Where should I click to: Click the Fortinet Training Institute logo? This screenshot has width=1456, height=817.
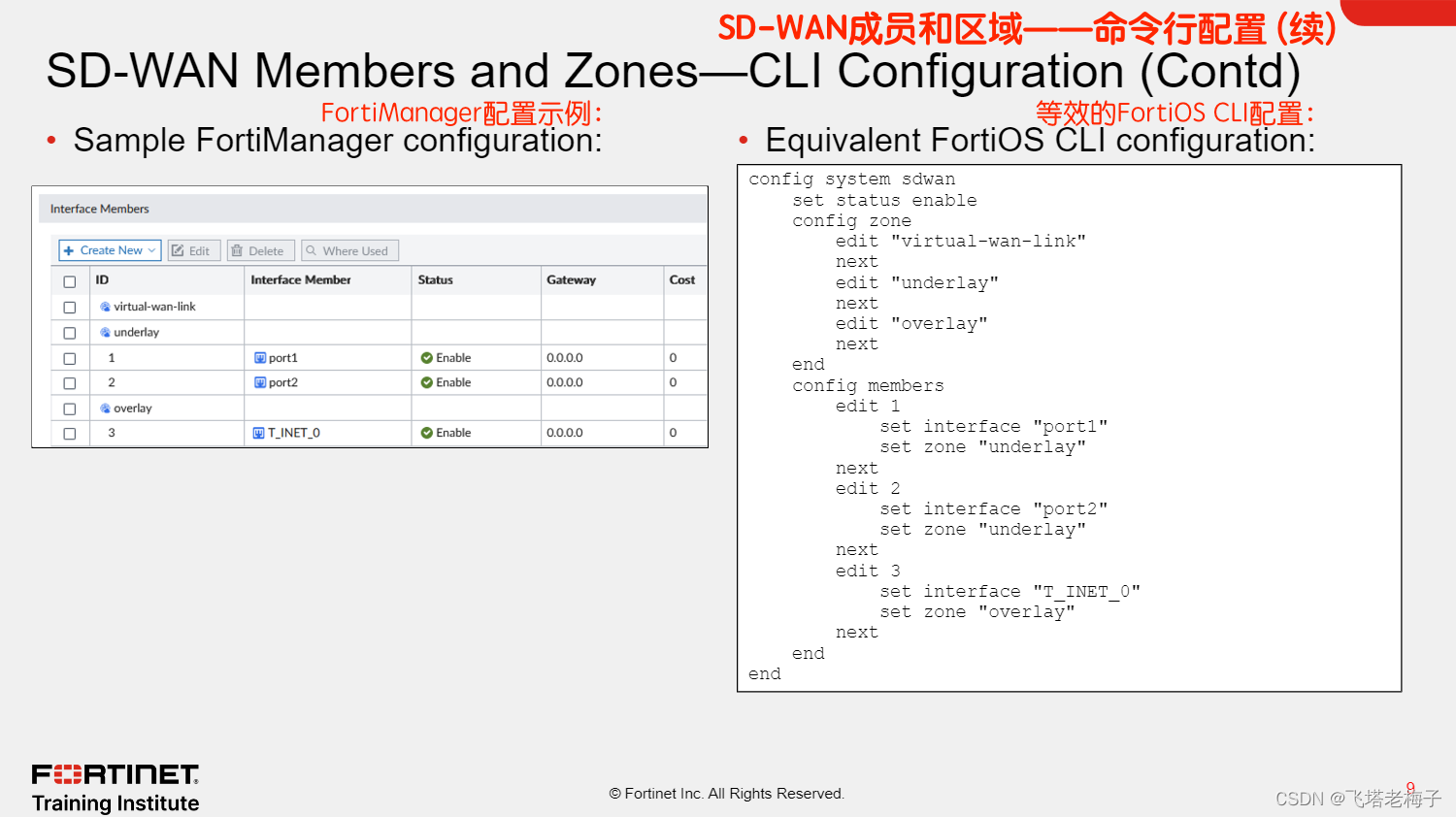point(116,789)
